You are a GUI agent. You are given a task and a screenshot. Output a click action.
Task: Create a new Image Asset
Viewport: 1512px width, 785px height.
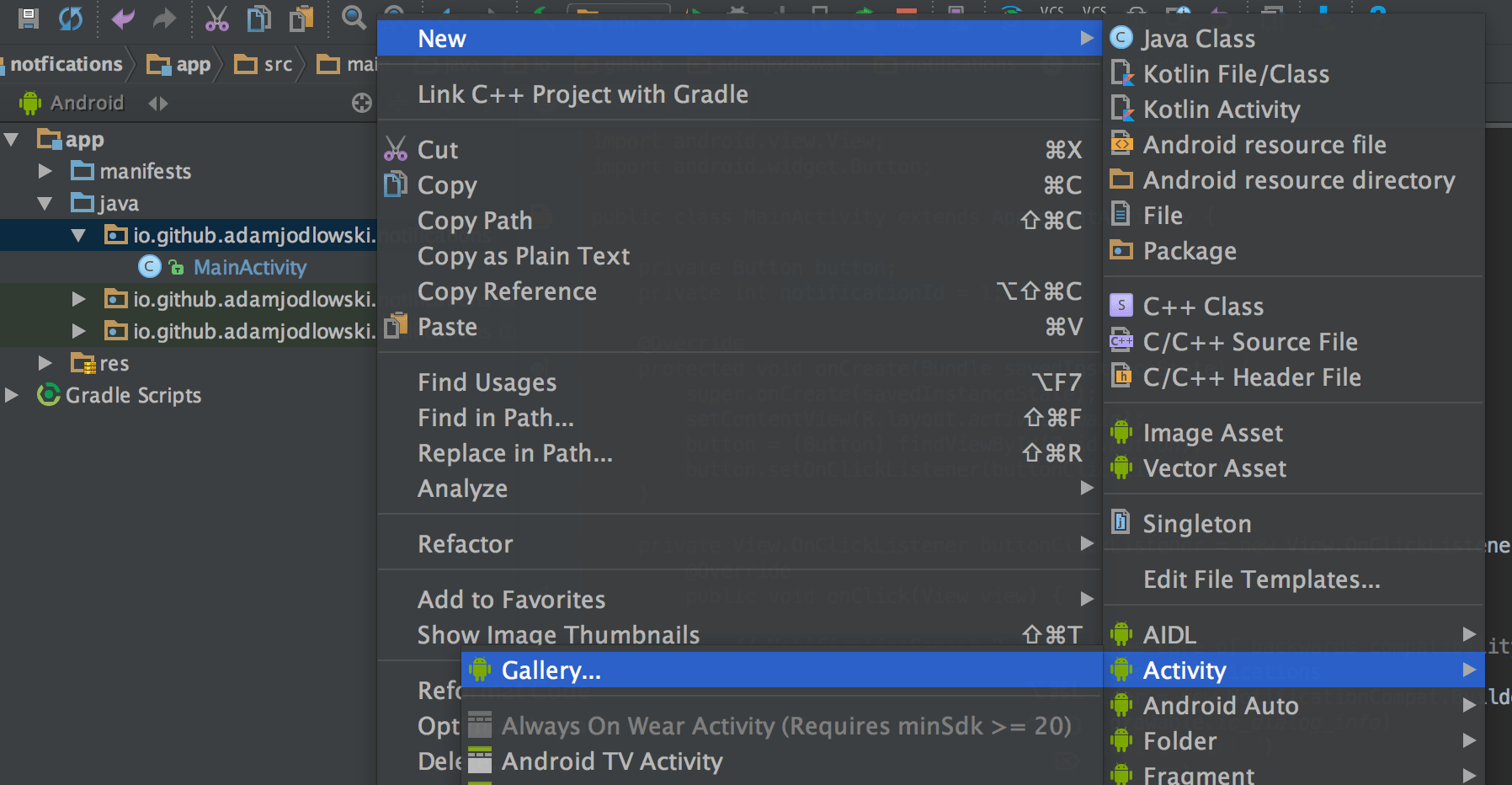(1293, 433)
